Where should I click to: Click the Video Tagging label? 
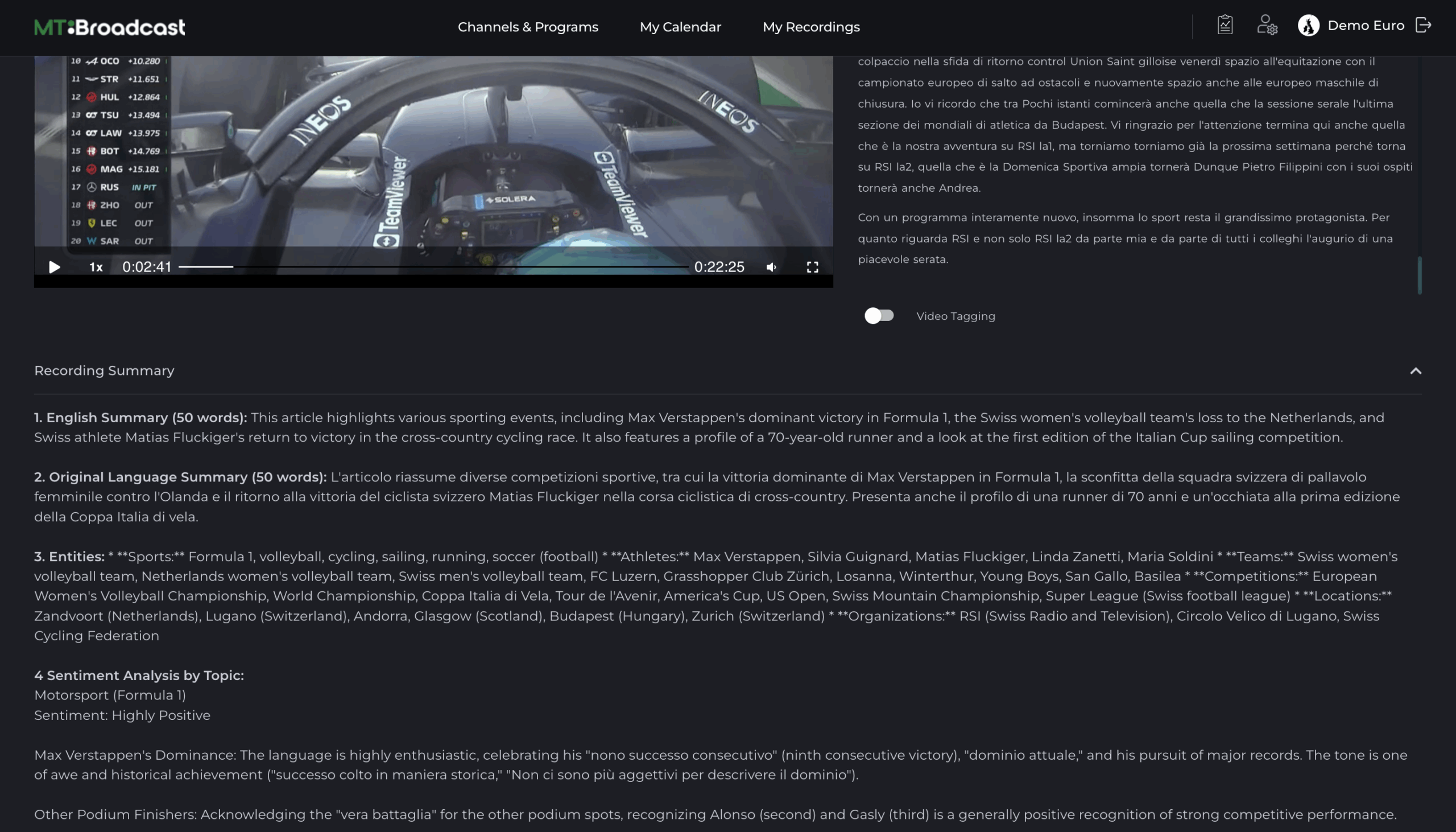tap(955, 316)
